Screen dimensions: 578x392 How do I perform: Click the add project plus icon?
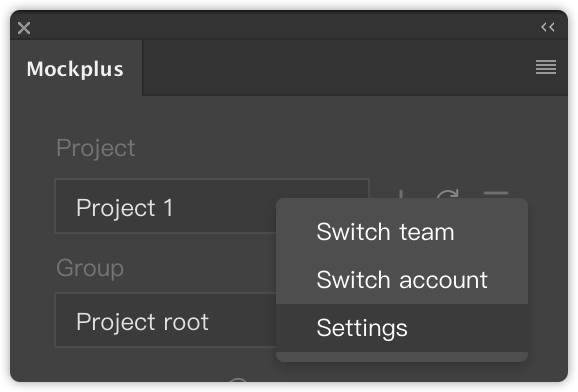pos(401,194)
